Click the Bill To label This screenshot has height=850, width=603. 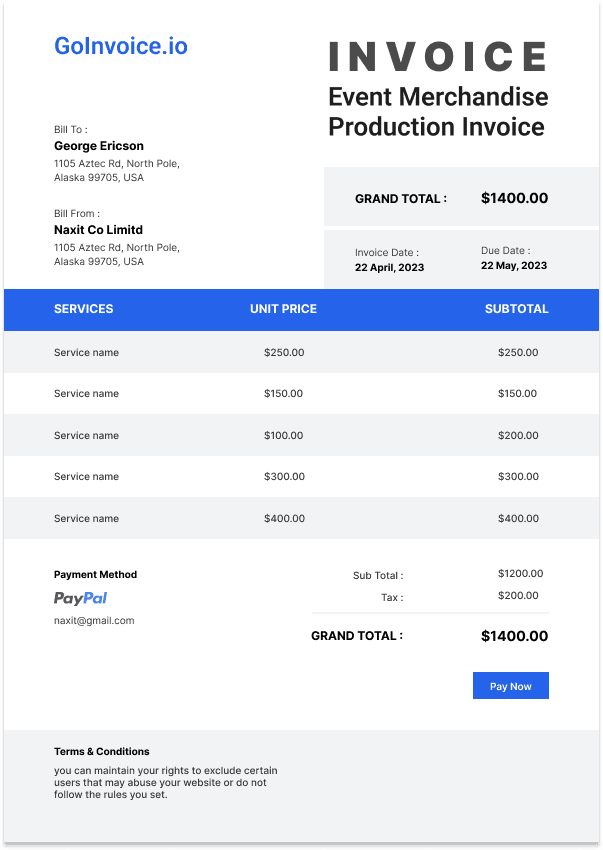click(x=70, y=130)
